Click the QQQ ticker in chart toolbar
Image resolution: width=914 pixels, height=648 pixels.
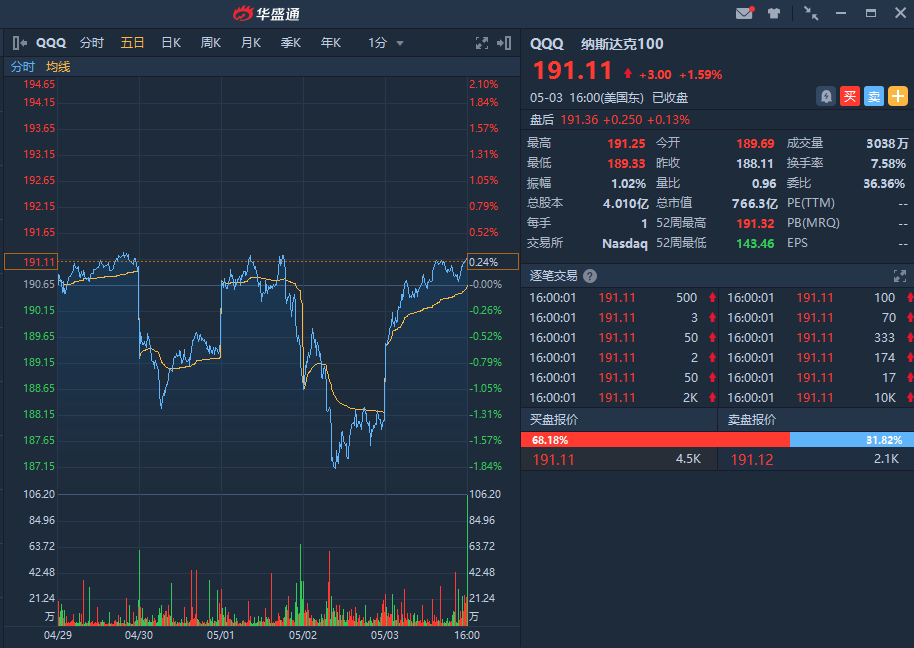click(51, 43)
